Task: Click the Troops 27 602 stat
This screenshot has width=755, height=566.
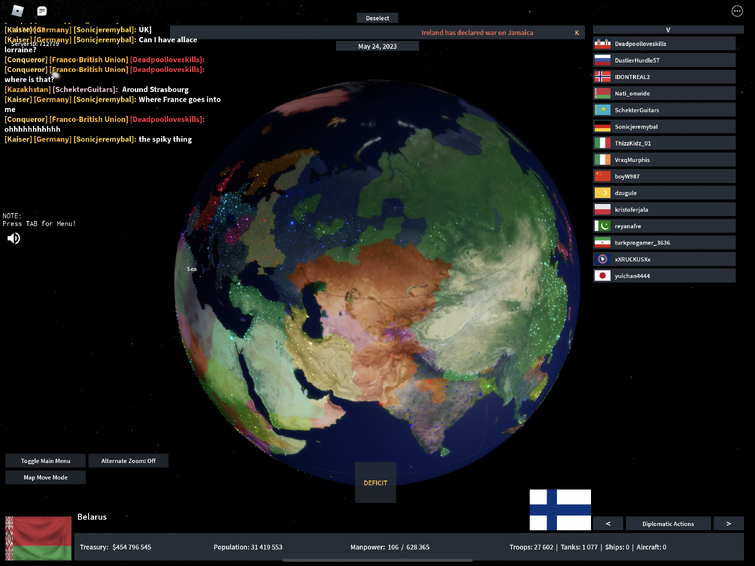Action: [x=532, y=547]
